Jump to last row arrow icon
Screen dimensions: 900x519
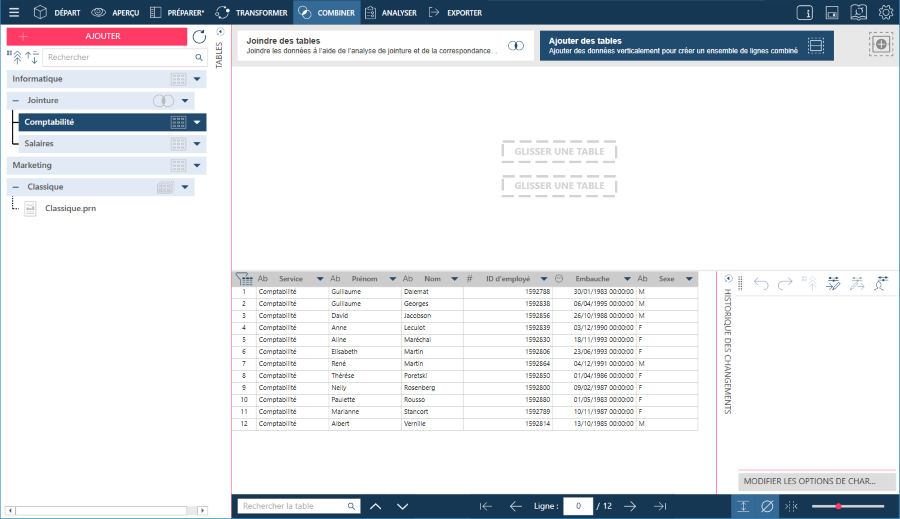coord(660,506)
